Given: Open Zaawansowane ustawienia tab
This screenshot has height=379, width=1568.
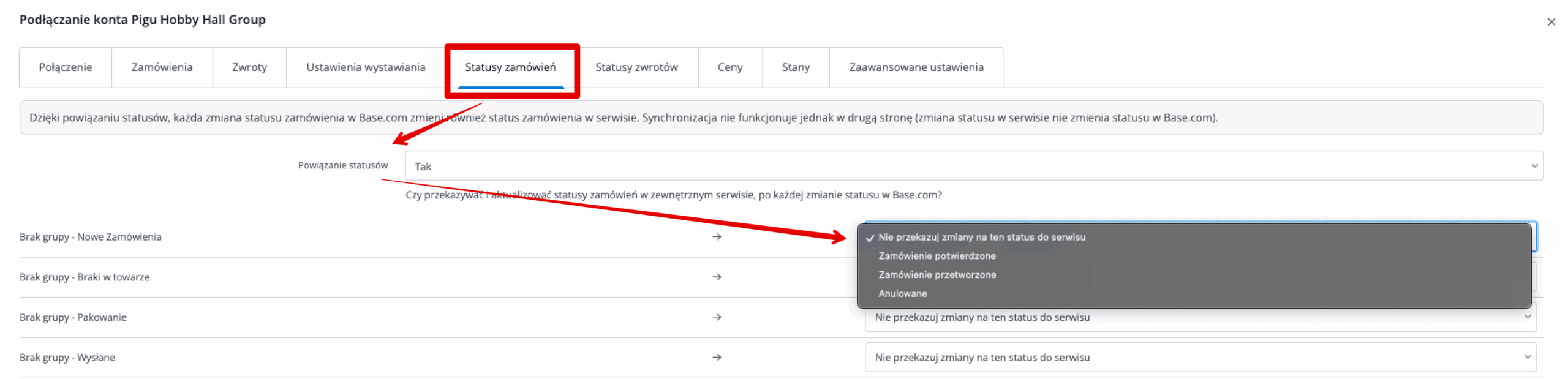Looking at the screenshot, I should tap(916, 67).
